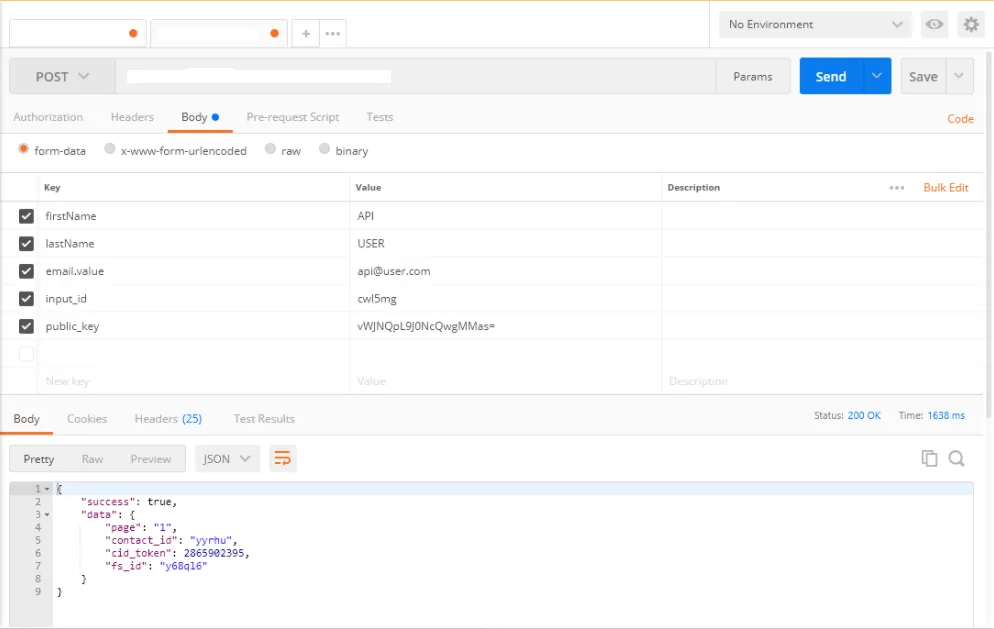Click the Save button
The height and width of the screenshot is (629, 994).
pos(923,76)
